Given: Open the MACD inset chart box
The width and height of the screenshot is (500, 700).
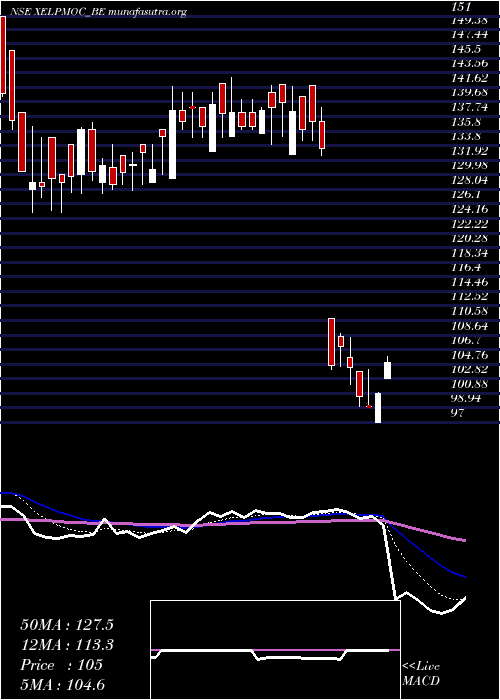Looking at the screenshot, I should pos(275,650).
